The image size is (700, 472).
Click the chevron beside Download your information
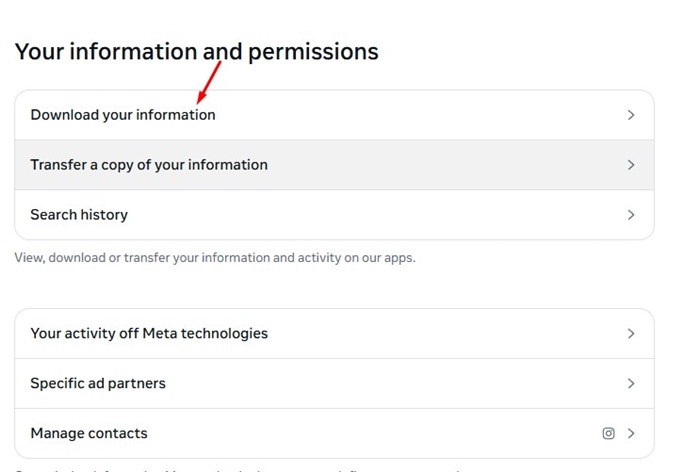coord(631,115)
